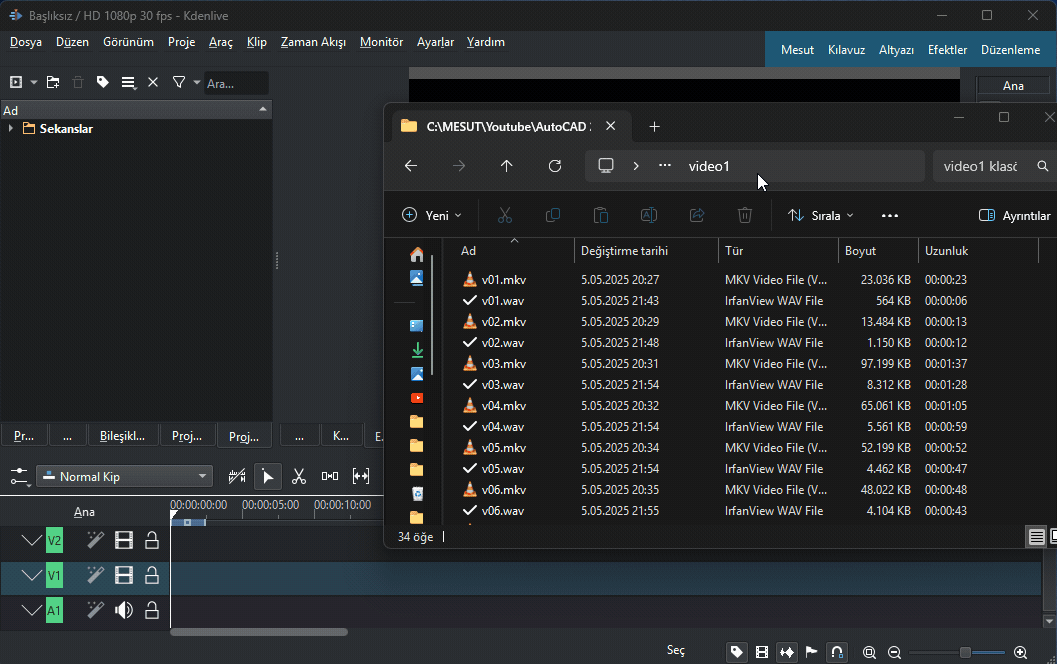This screenshot has height=664, width=1057.
Task: Open the tag icon in bin toolbar
Action: click(x=102, y=82)
